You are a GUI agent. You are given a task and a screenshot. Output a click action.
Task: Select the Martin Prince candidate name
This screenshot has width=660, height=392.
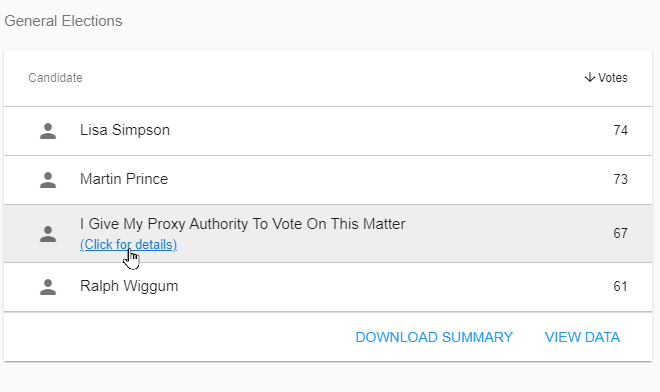tap(124, 179)
